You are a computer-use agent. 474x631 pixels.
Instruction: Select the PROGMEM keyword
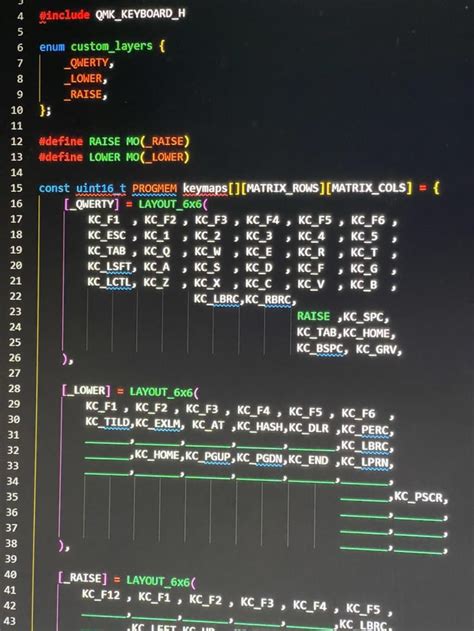(x=155, y=188)
